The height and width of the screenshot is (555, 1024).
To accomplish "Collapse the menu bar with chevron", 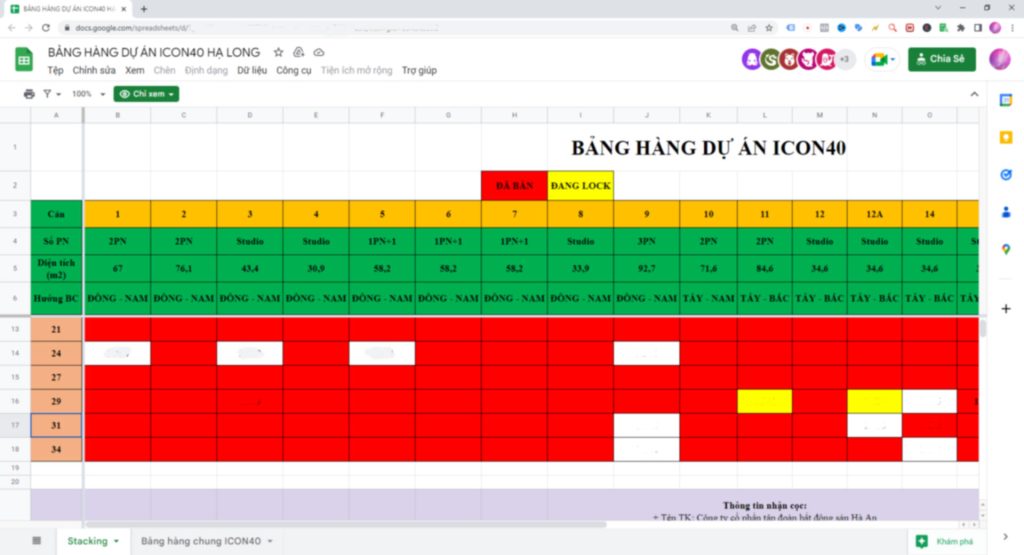I will coord(974,94).
